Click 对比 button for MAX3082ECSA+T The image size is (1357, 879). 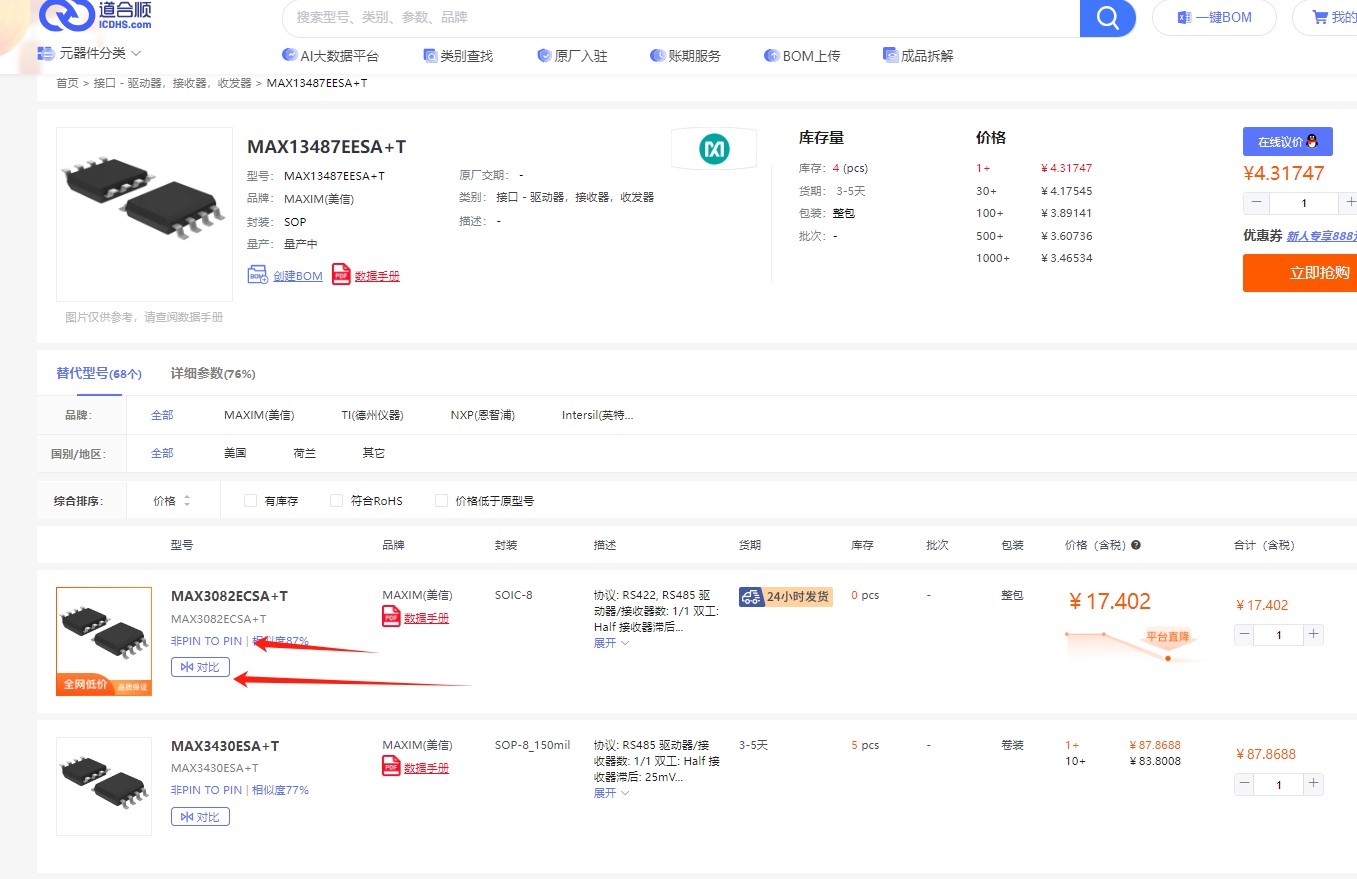point(200,667)
